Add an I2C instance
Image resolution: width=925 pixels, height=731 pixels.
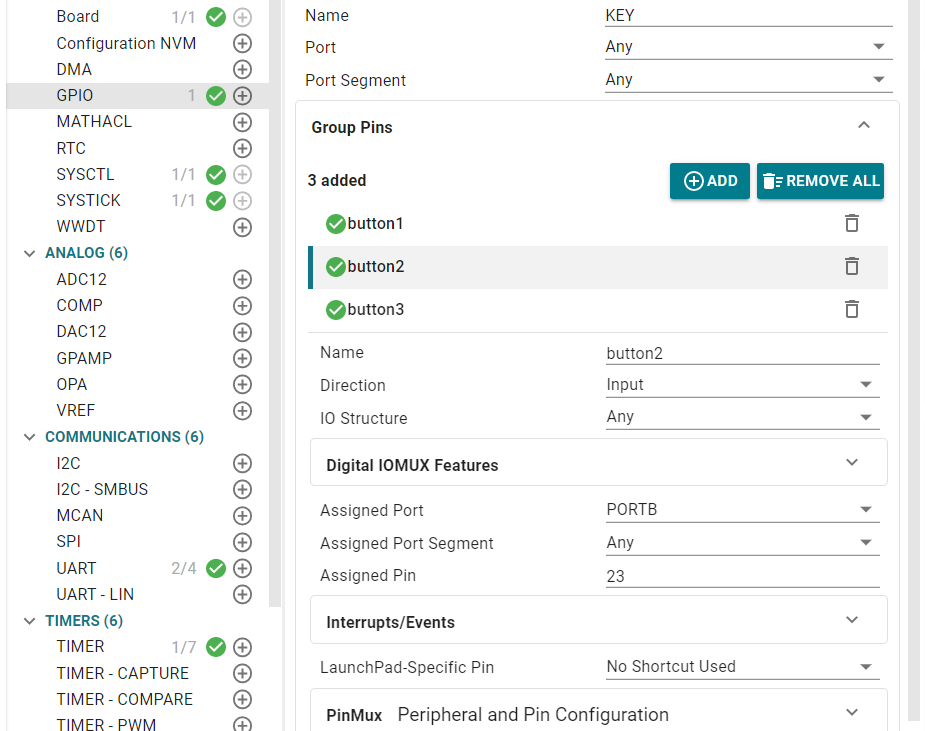click(242, 463)
